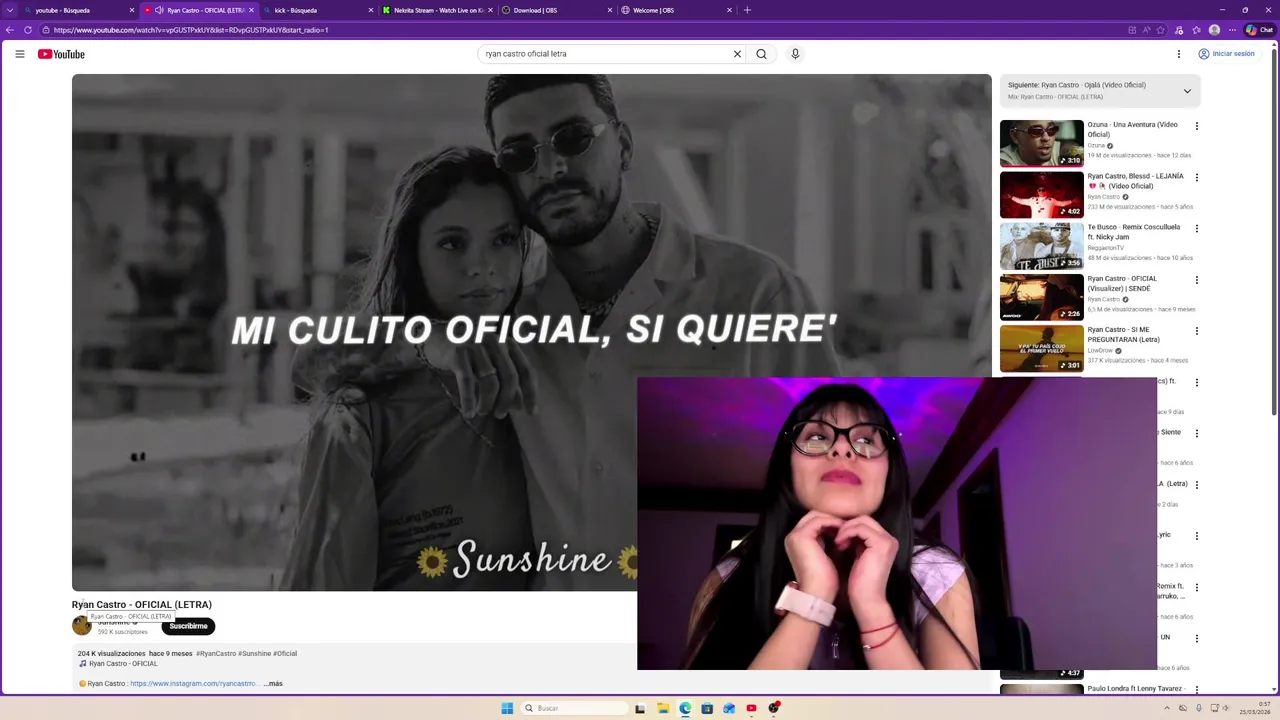The image size is (1280, 720).
Task: Open options for Te Busco Remix video
Action: (x=1196, y=228)
